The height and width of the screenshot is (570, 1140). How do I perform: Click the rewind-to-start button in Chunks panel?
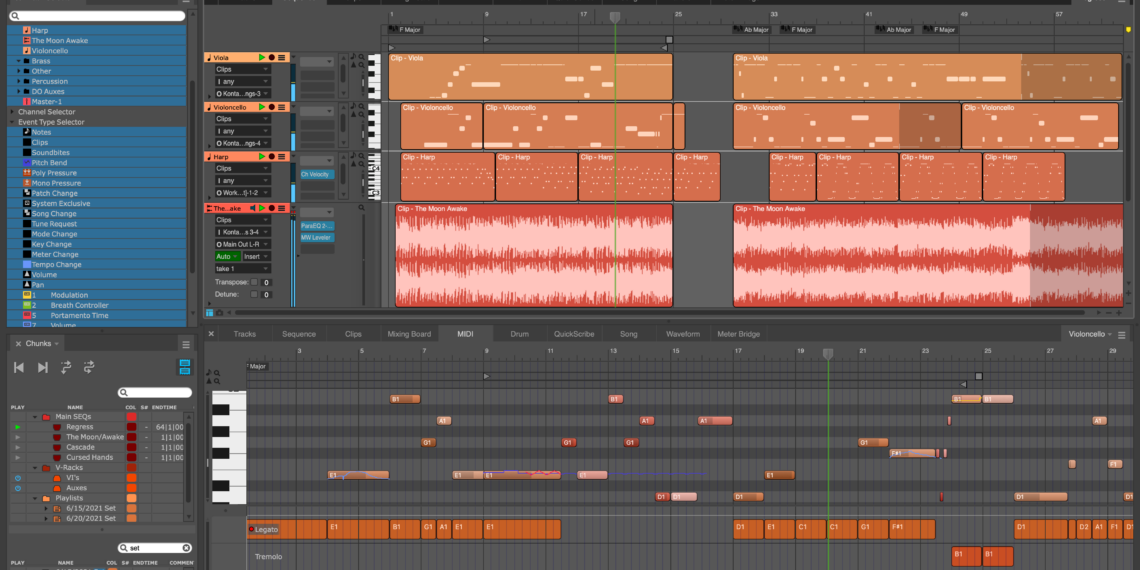tap(18, 368)
